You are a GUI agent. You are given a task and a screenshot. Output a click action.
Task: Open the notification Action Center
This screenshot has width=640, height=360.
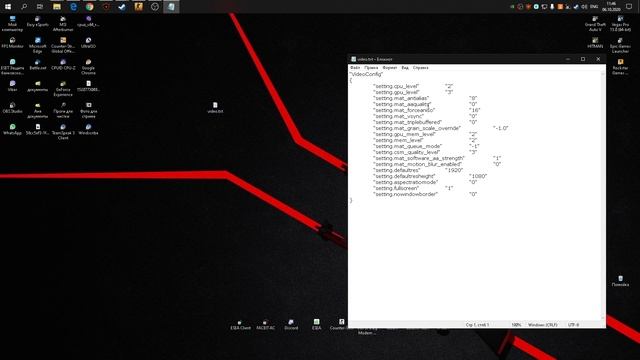629,7
